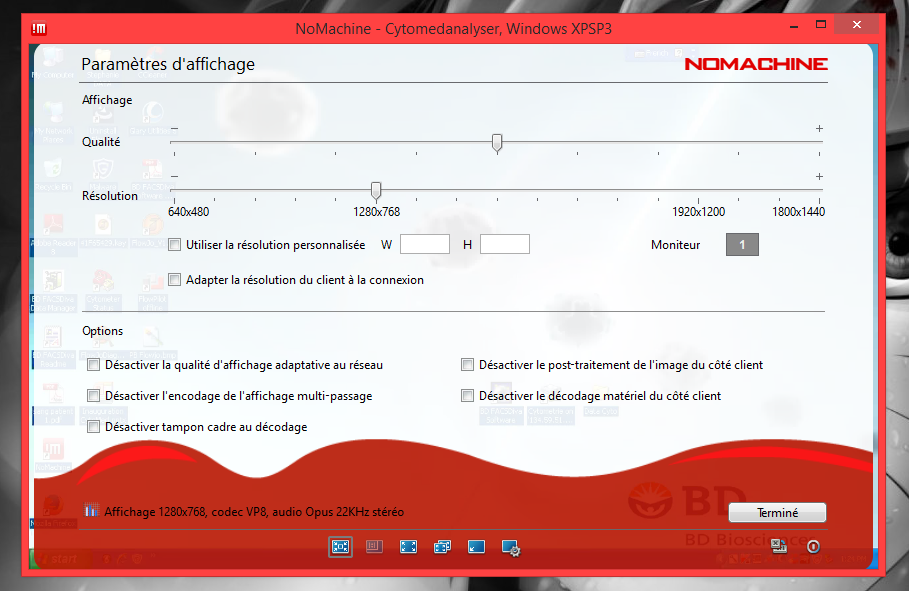Toggle 'Désactiver l'encodage de l'affichage multi-passage'
909x591 pixels.
pyautogui.click(x=93, y=396)
